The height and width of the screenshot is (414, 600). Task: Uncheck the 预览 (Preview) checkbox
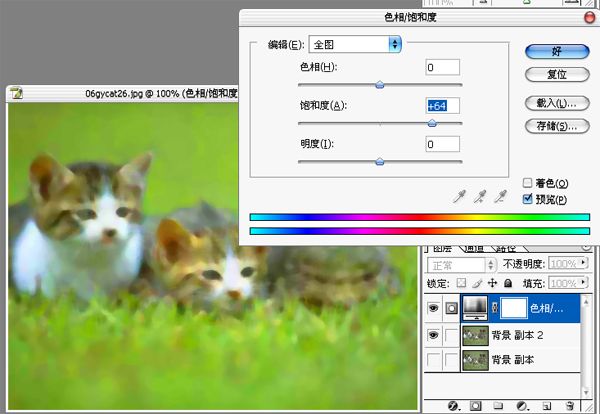tap(529, 199)
